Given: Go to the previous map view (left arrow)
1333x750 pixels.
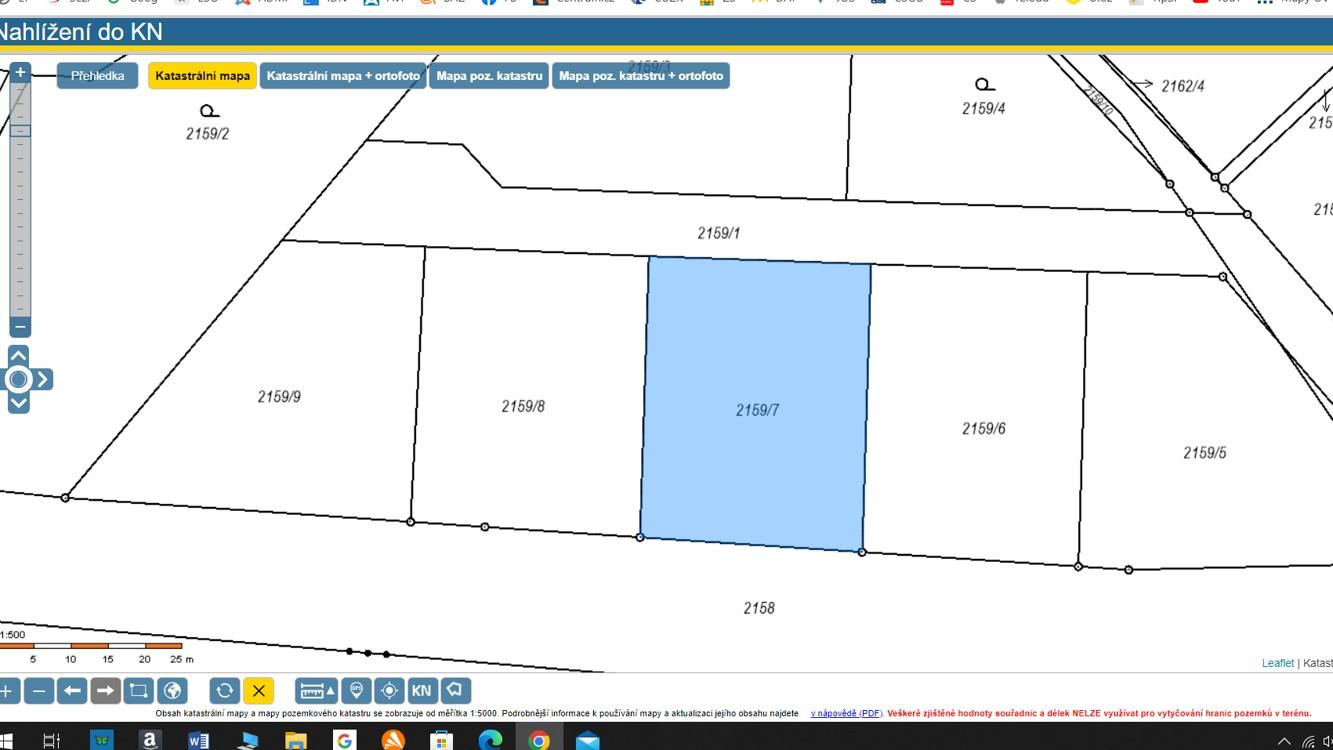Looking at the screenshot, I should click(72, 691).
